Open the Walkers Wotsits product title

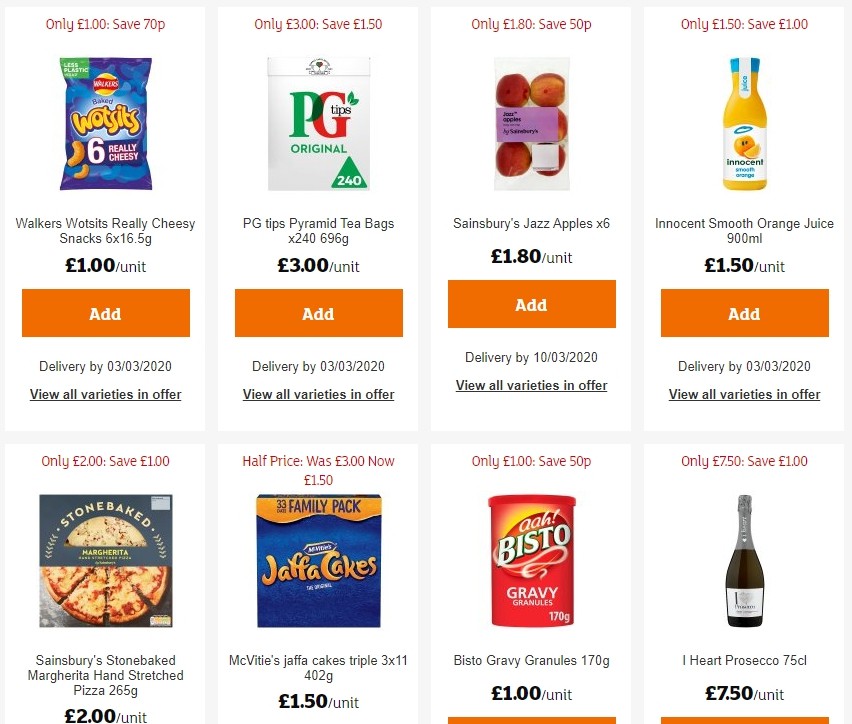click(105, 230)
